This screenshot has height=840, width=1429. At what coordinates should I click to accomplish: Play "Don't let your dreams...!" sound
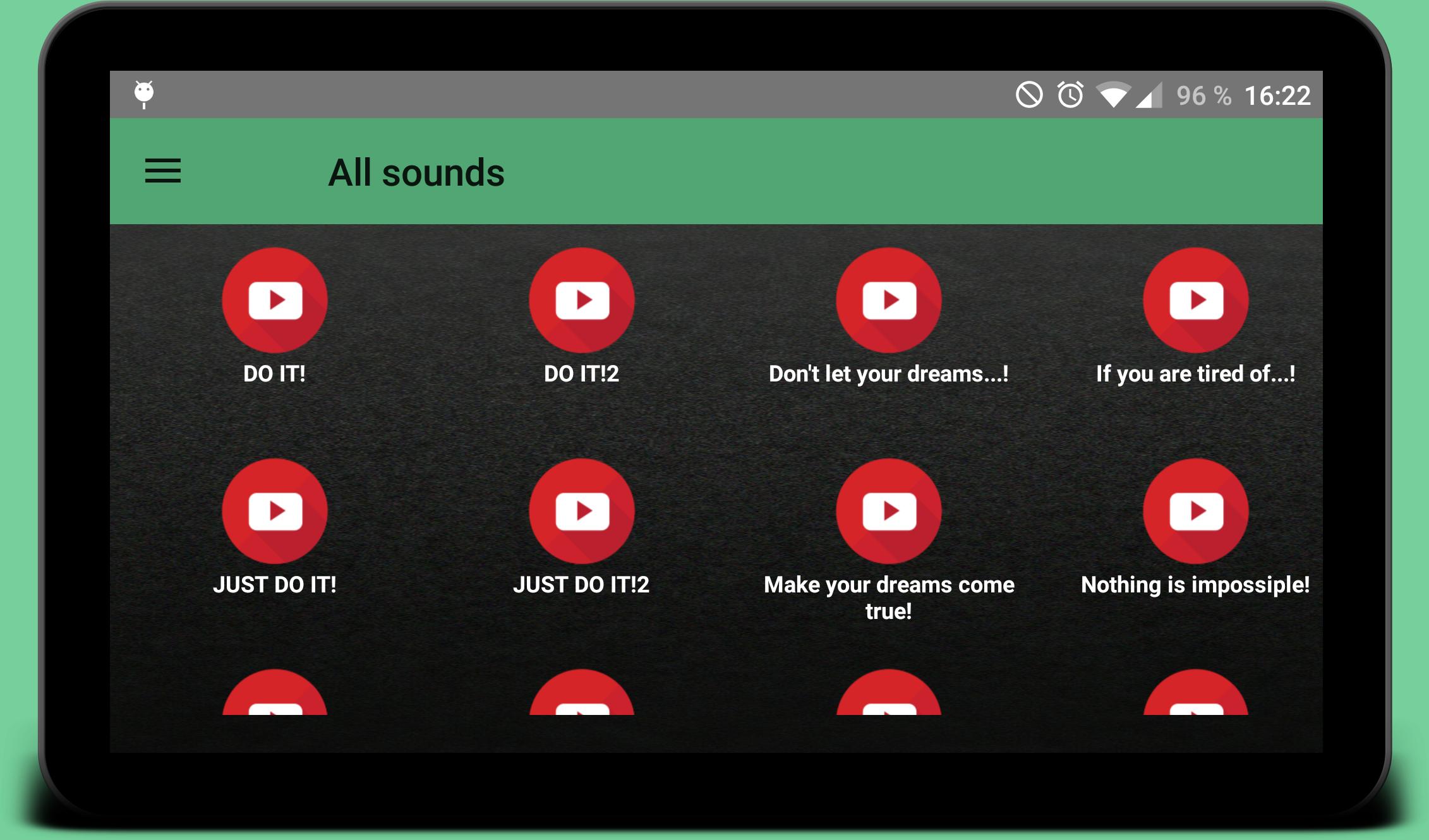(889, 300)
